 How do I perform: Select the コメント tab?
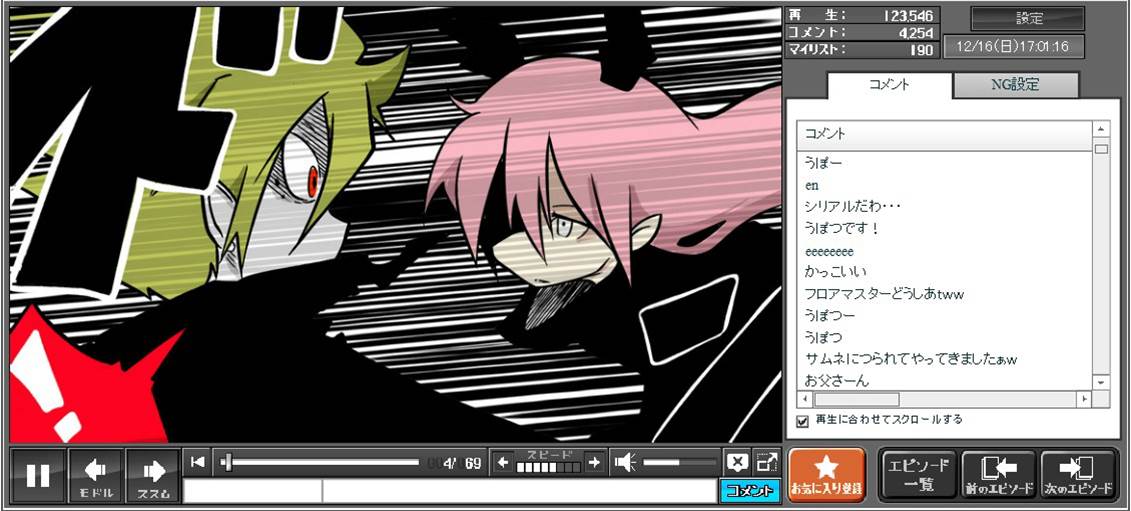pos(890,85)
